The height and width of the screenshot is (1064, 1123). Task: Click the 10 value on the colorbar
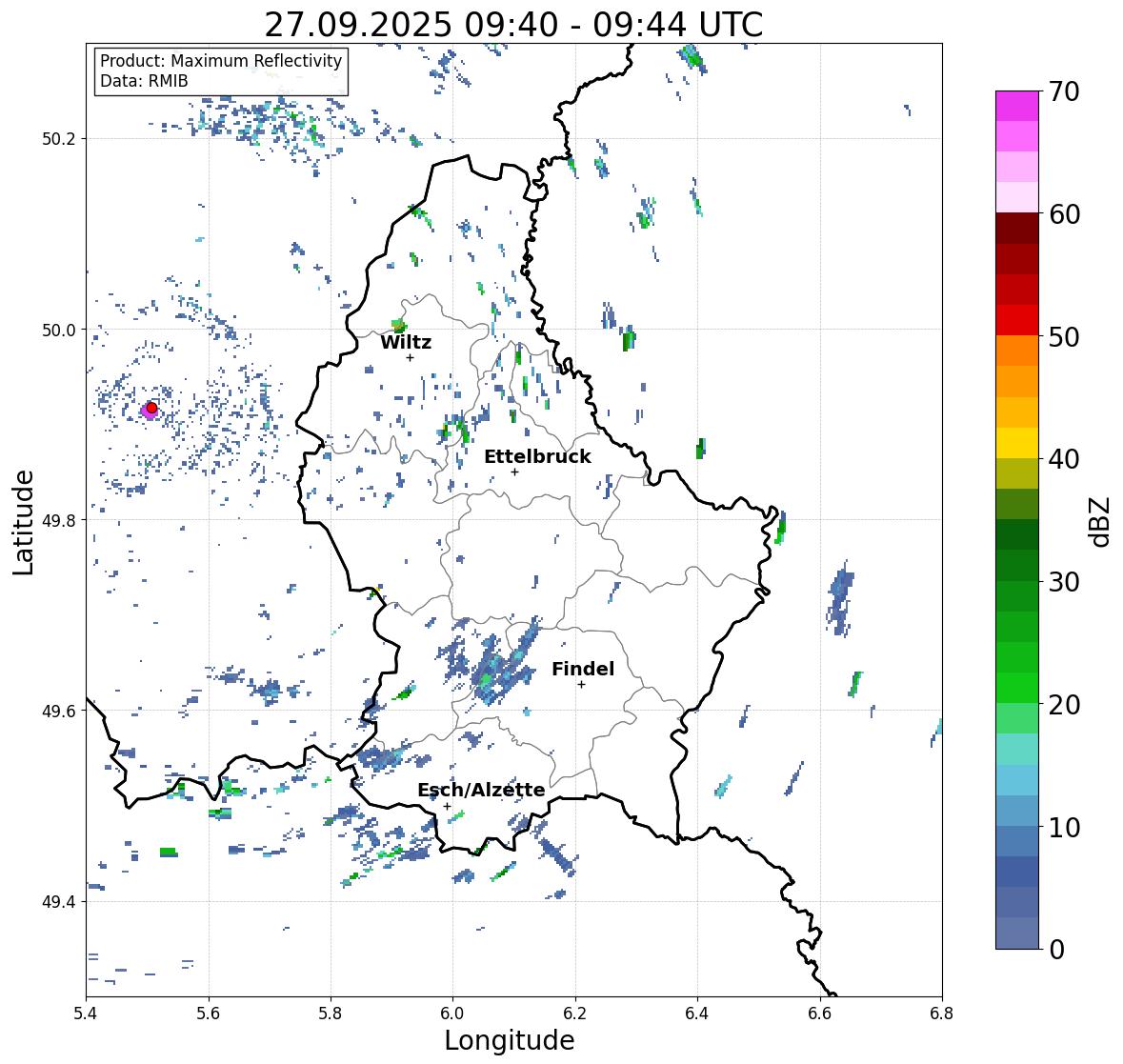(x=1064, y=827)
